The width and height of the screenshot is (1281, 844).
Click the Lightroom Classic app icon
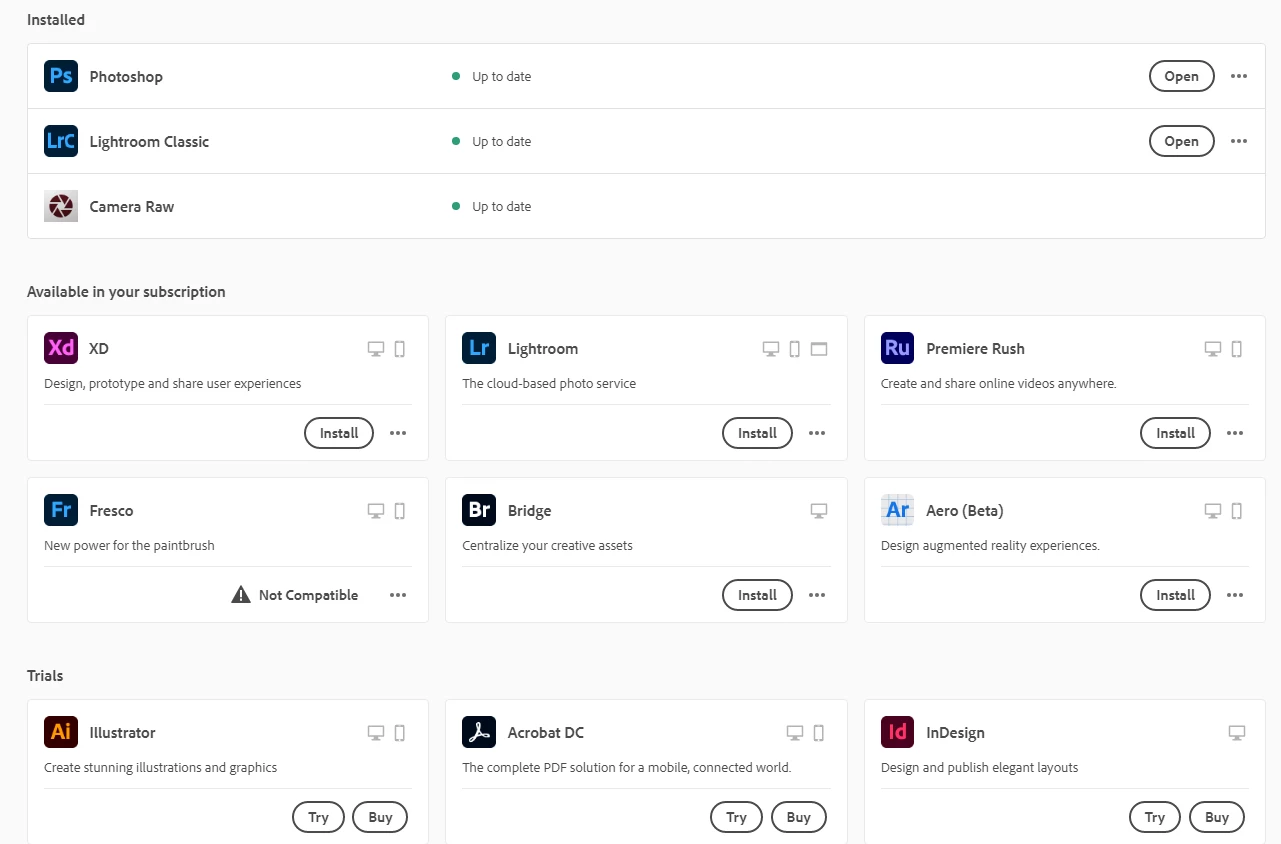pos(61,141)
